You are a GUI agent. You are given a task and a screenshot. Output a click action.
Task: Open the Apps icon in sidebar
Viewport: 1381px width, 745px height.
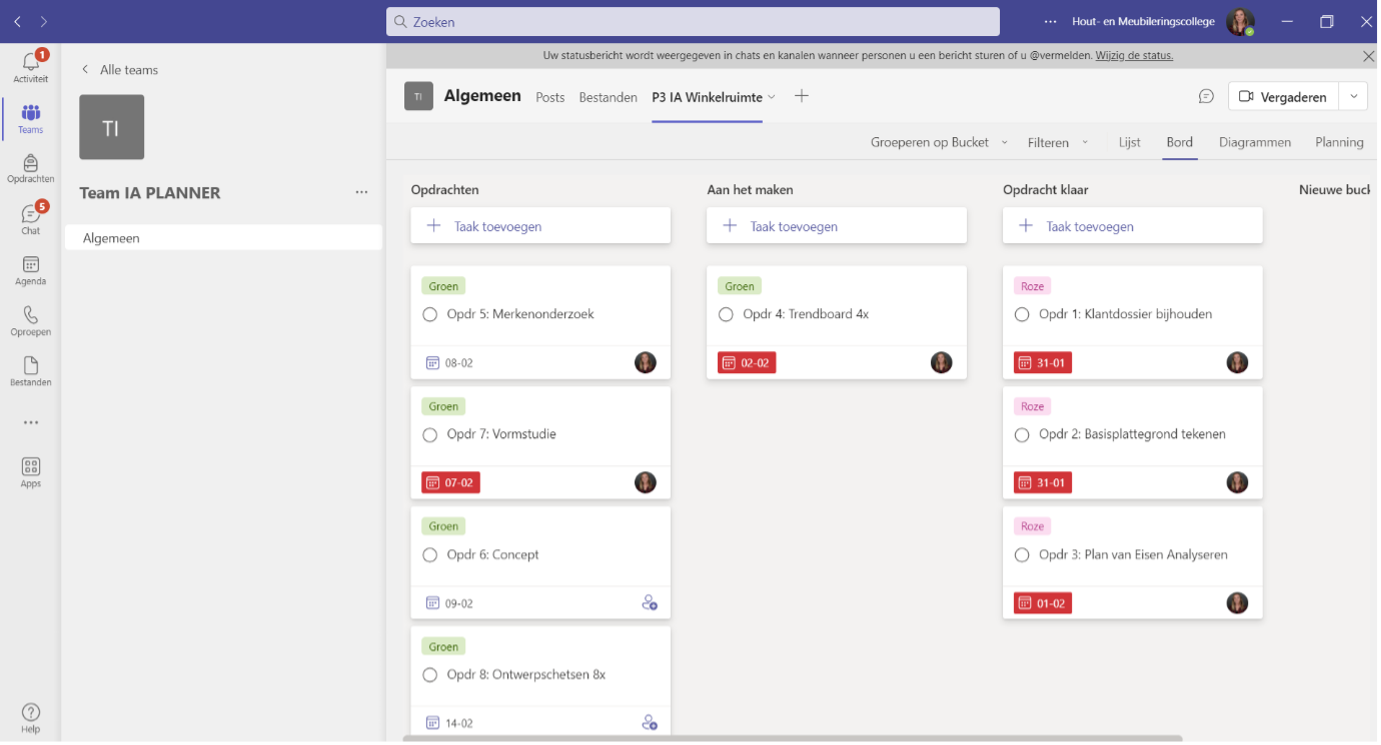pos(30,471)
